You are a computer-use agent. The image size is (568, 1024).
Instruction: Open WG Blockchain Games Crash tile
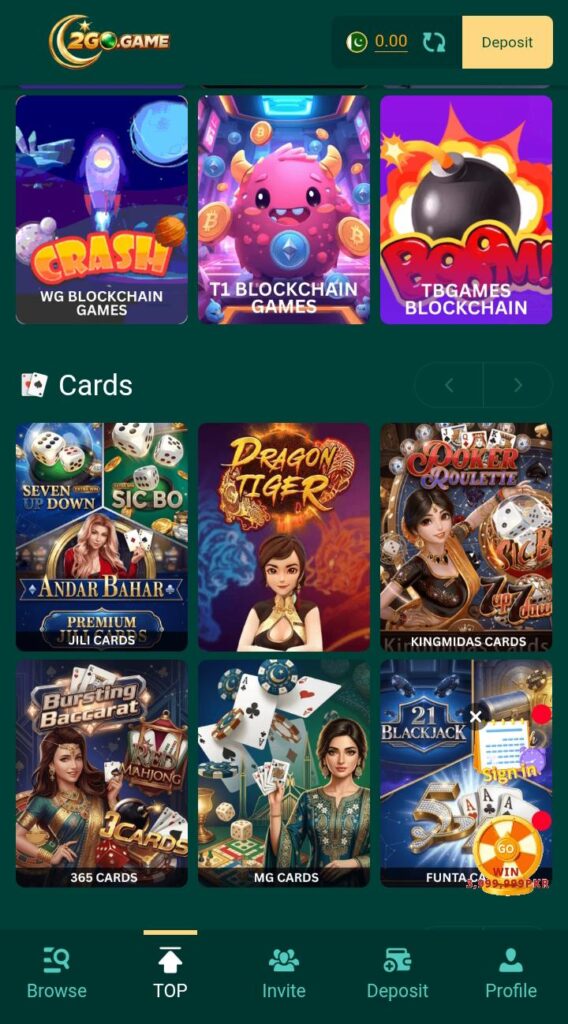tap(102, 210)
